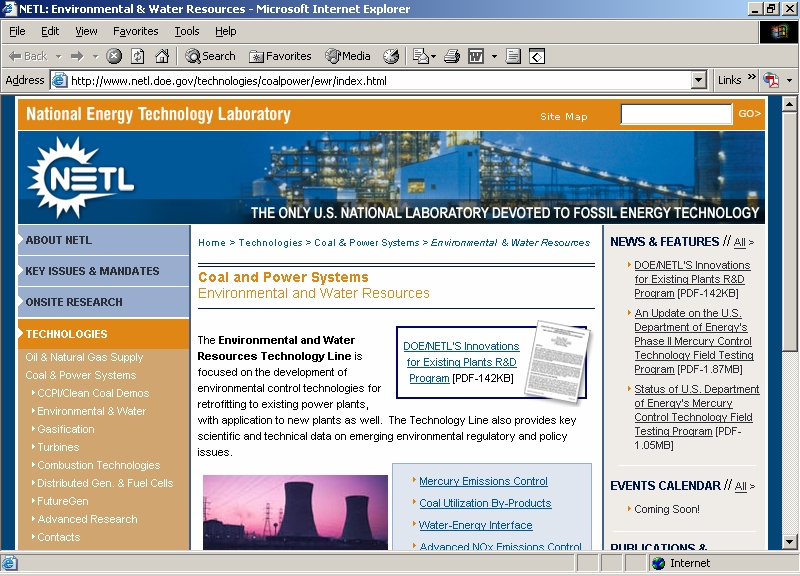The image size is (800, 576).
Task: Print the page with printer icon
Action: [452, 56]
